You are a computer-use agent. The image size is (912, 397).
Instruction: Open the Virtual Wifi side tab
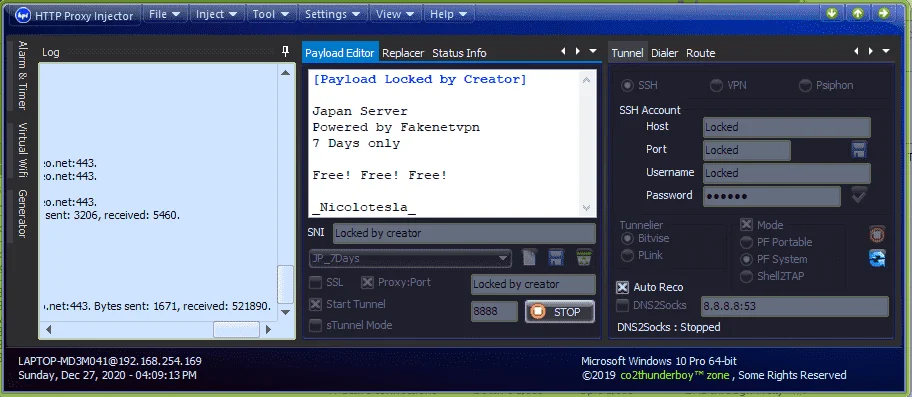click(x=22, y=149)
